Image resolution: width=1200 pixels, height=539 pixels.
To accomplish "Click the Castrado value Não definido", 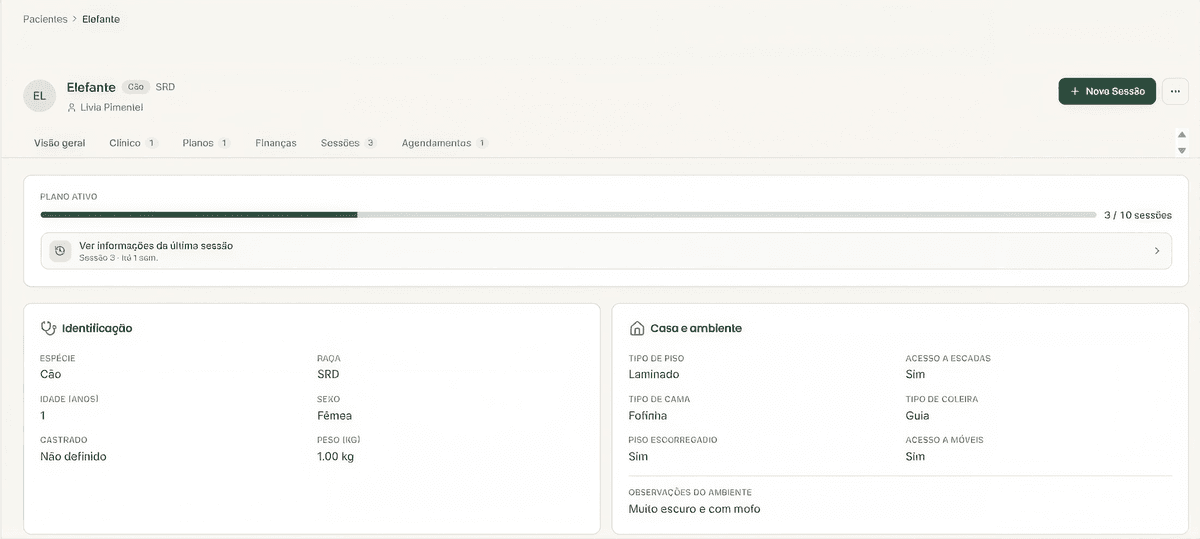I will [73, 456].
